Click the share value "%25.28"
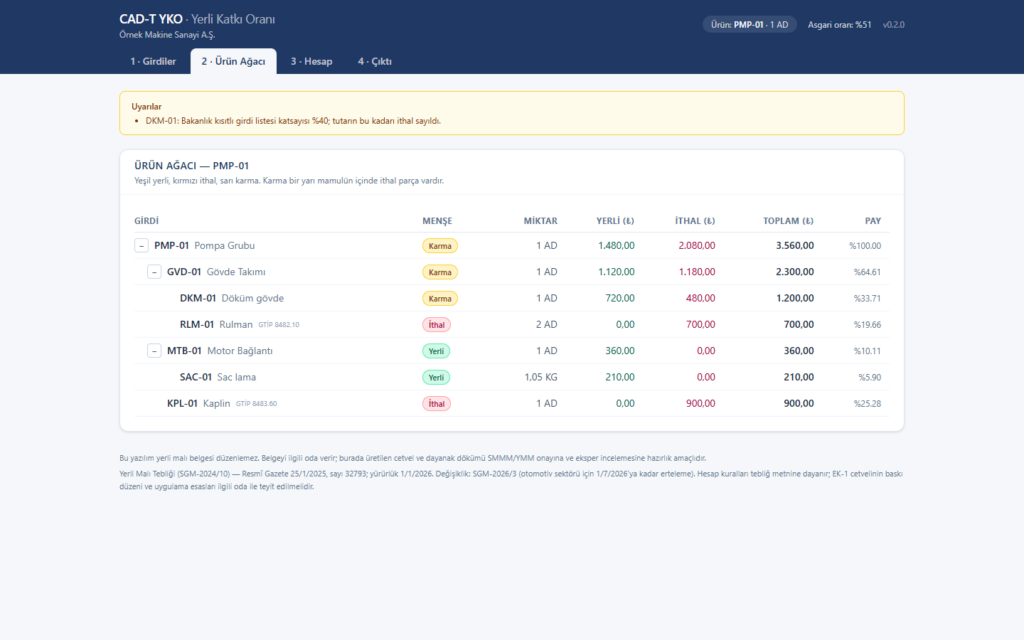 [x=867, y=404]
